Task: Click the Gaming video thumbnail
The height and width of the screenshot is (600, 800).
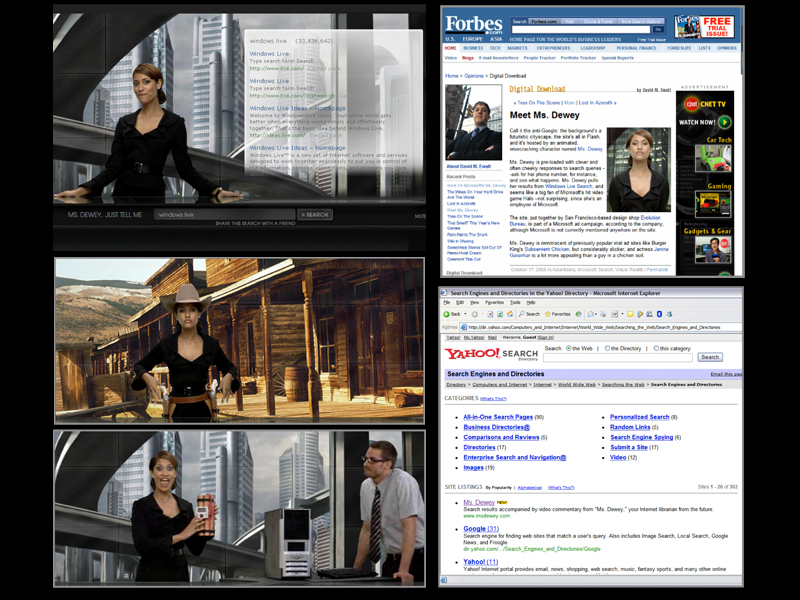Action: coord(713,205)
